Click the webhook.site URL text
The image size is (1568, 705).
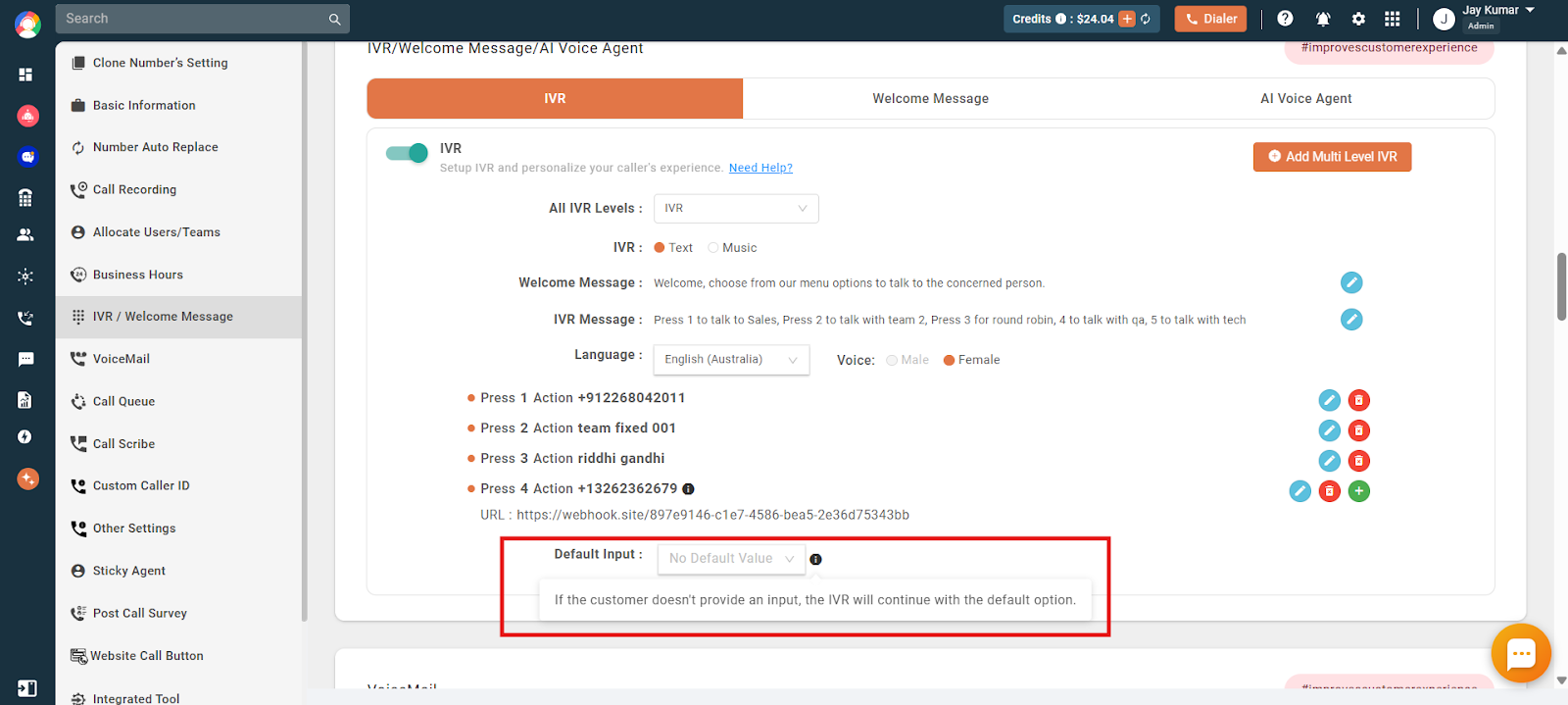click(x=712, y=515)
